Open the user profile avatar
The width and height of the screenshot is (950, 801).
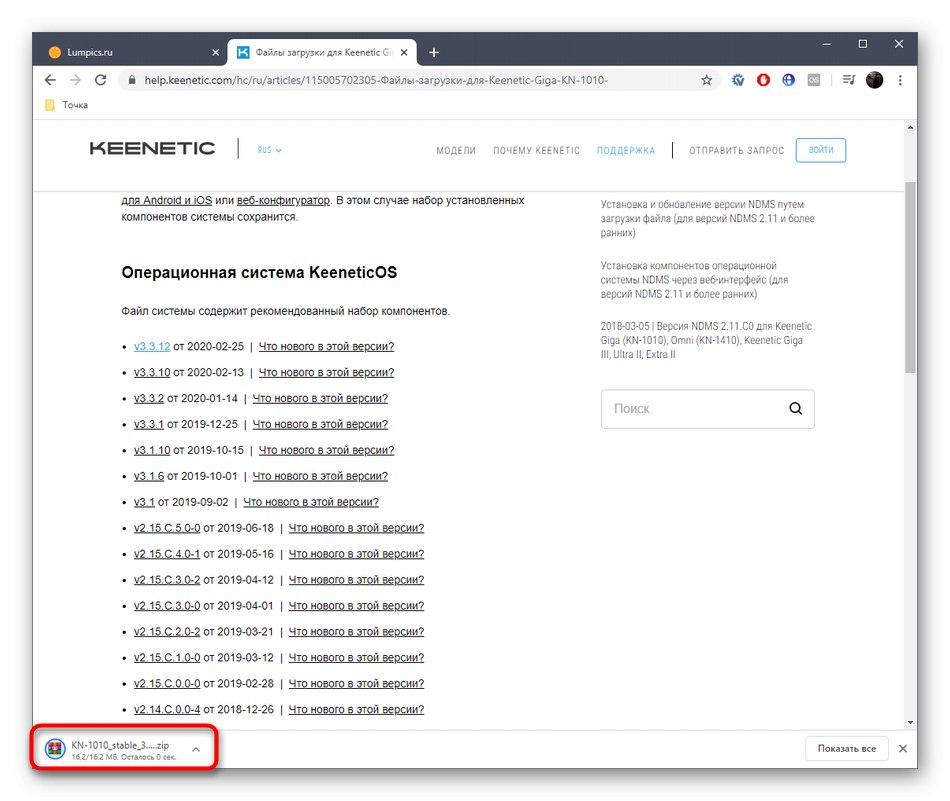tap(874, 80)
